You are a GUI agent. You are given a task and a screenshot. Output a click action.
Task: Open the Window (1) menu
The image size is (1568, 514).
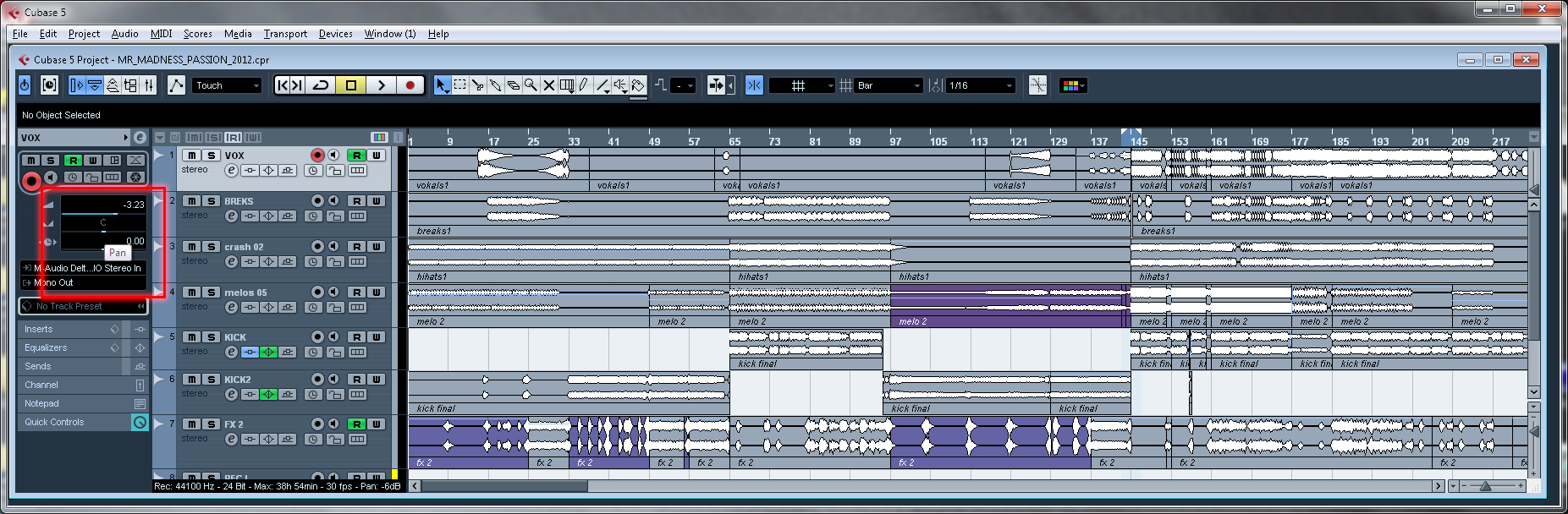[390, 34]
